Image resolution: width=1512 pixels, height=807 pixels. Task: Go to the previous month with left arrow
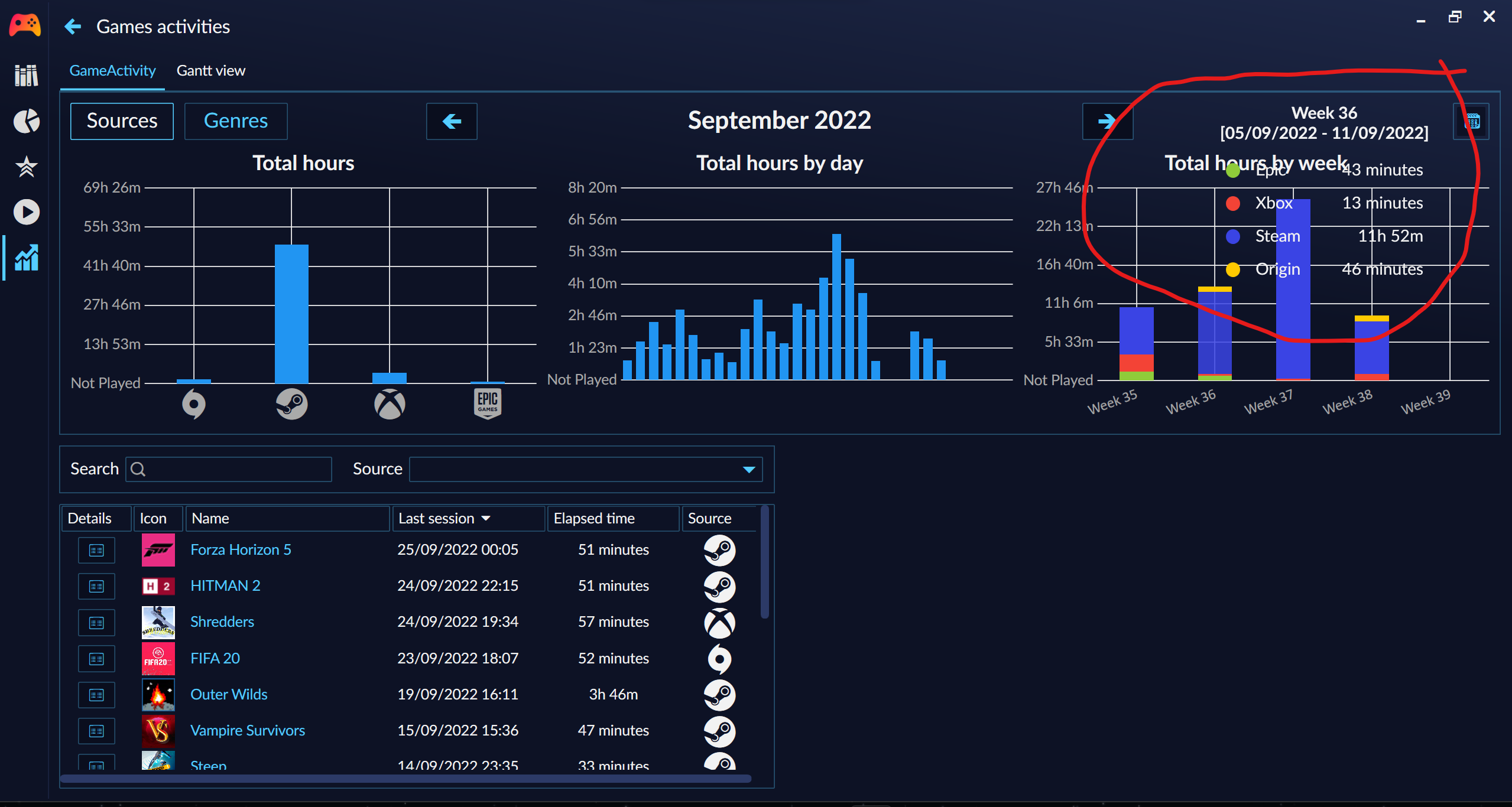click(452, 121)
